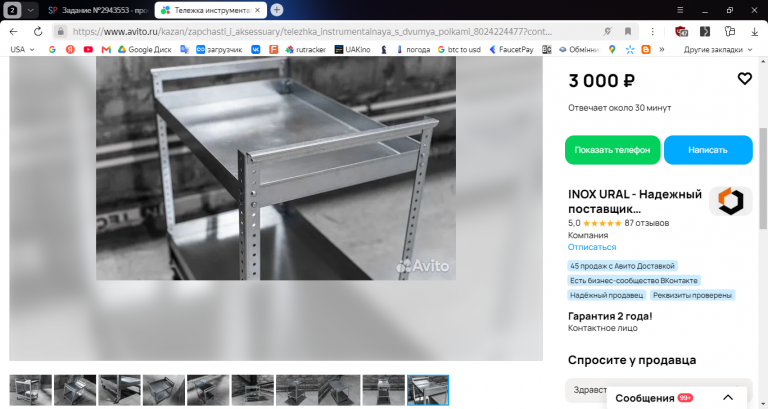Show more hidden bookmarks chevron

coord(662,49)
